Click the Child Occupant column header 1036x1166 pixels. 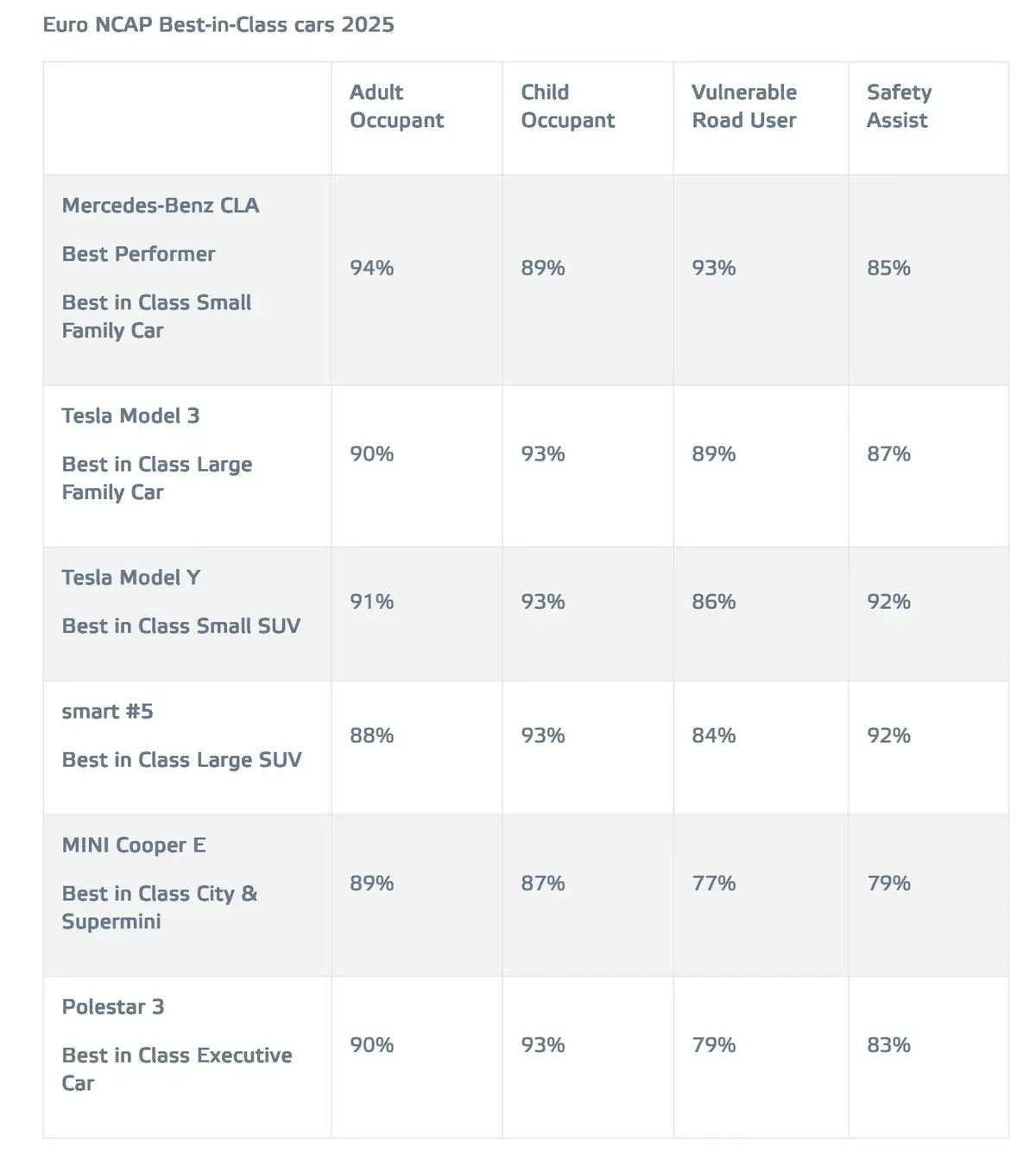[567, 106]
